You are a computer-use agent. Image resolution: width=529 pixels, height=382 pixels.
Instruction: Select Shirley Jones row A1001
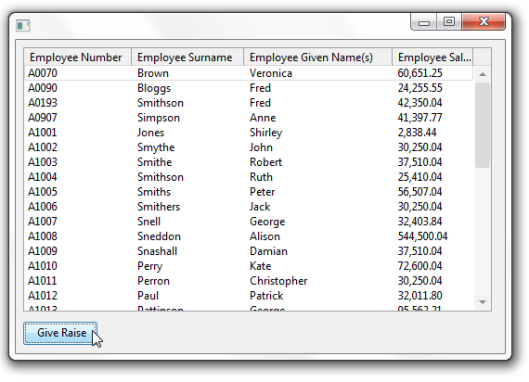[248, 133]
